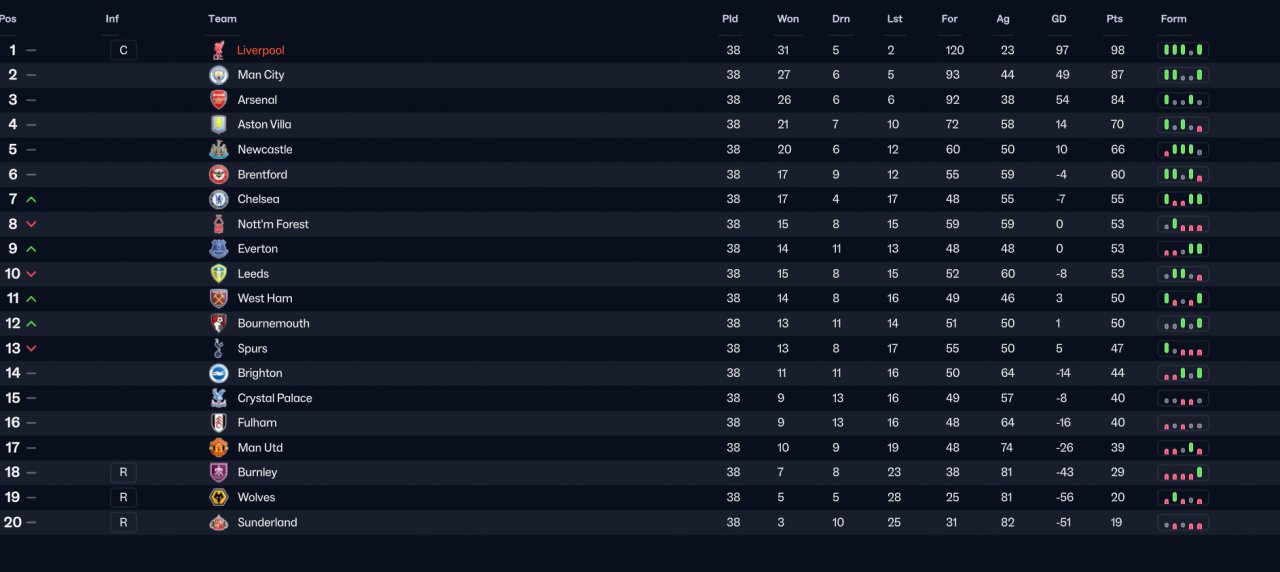Viewport: 1280px width, 572px height.
Task: Click Liverpool's form indicator bars
Action: point(1183,50)
